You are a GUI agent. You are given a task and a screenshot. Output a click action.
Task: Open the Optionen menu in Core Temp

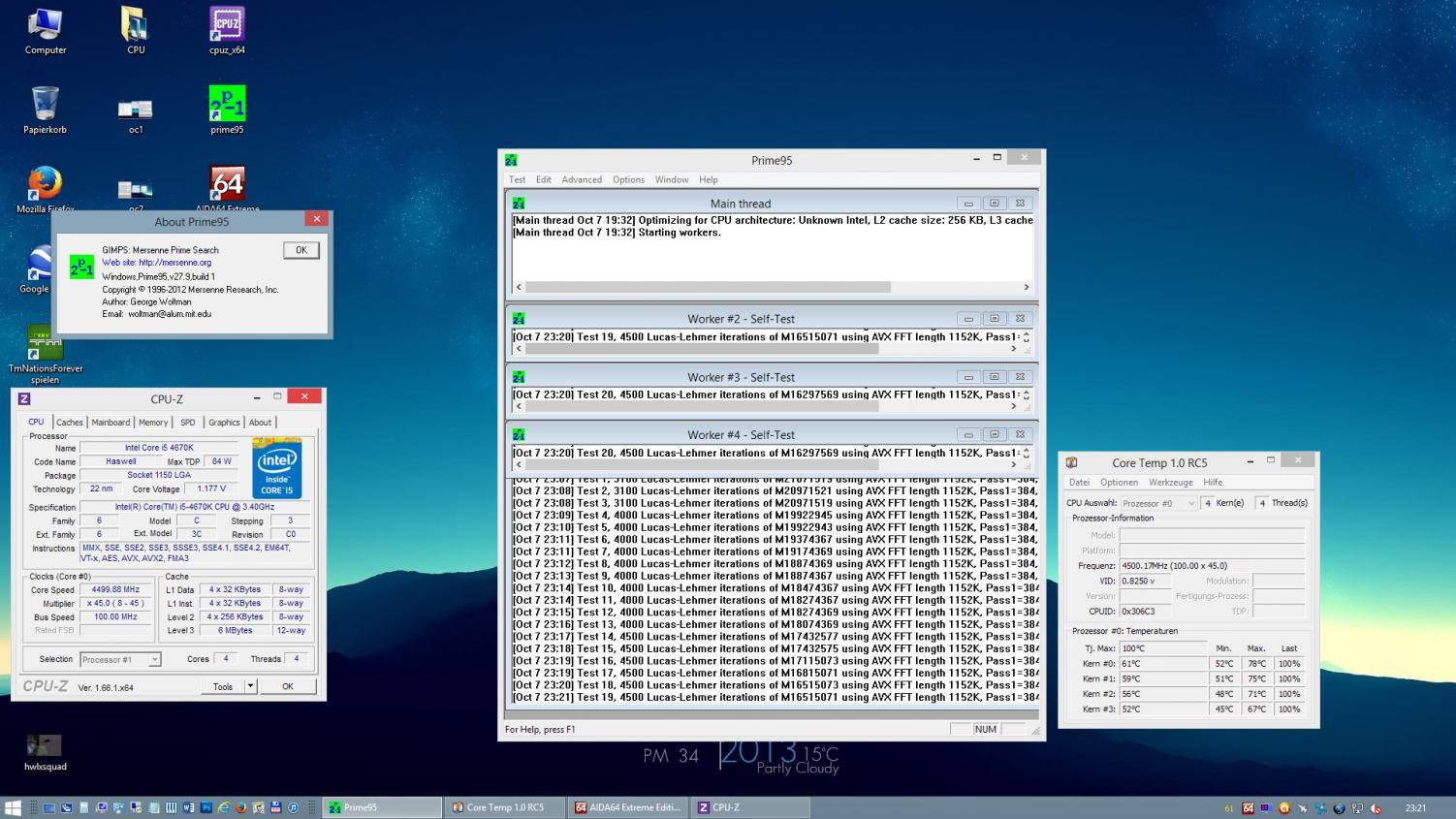[x=1119, y=482]
